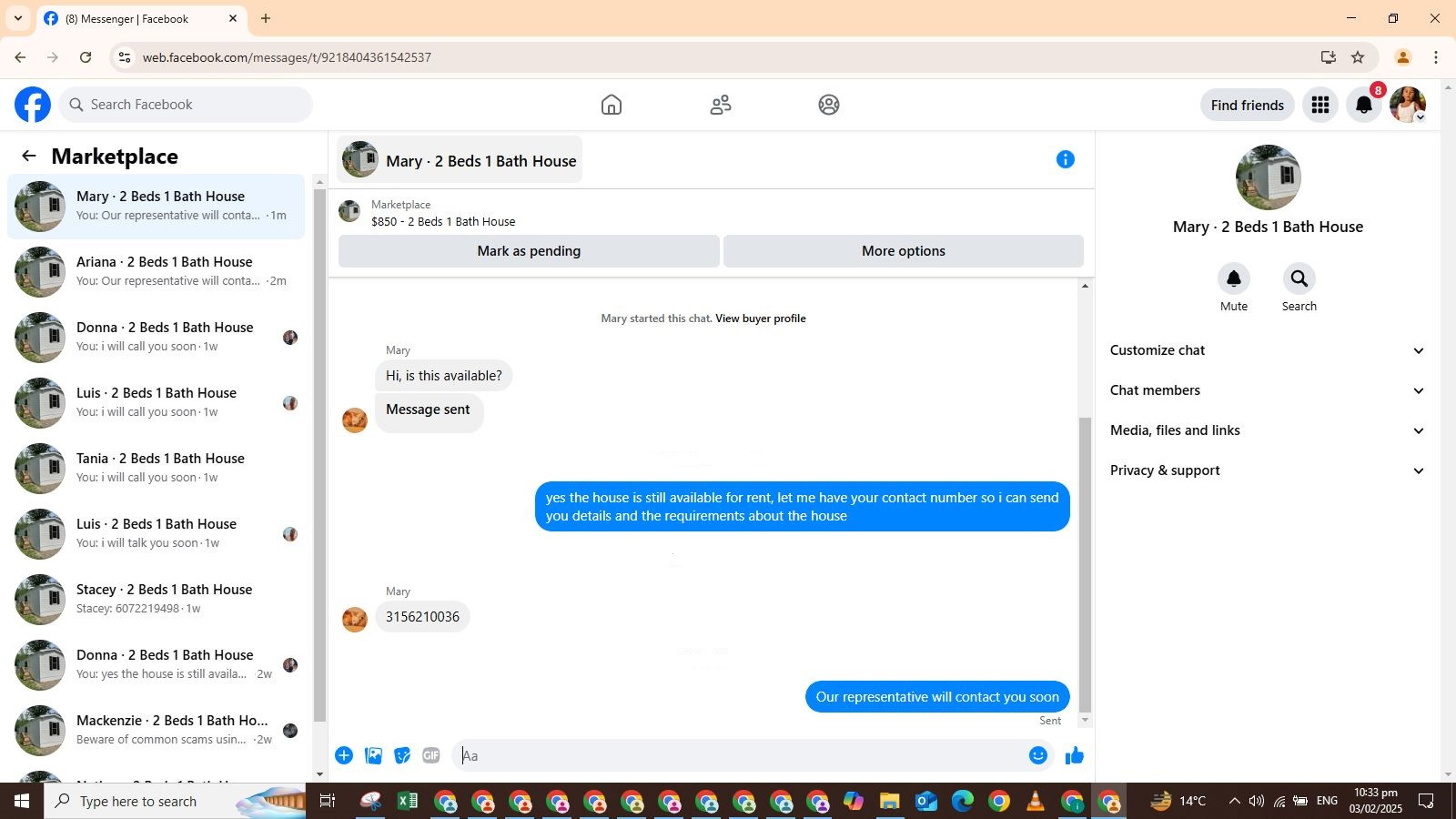Screen dimensions: 1456x819
Task: Open the account profile picture menu
Action: (x=1408, y=105)
